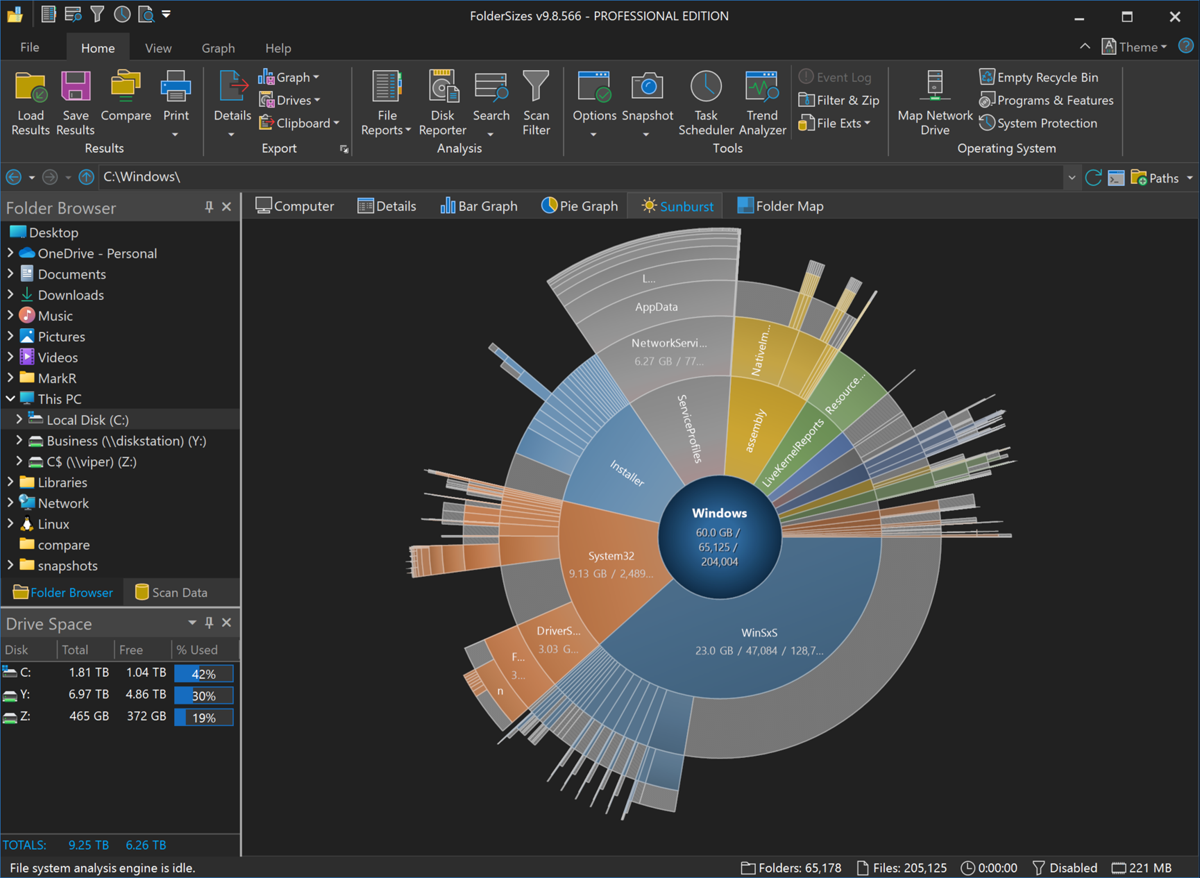
Task: Switch to the Bar Graph view tab
Action: tap(479, 206)
